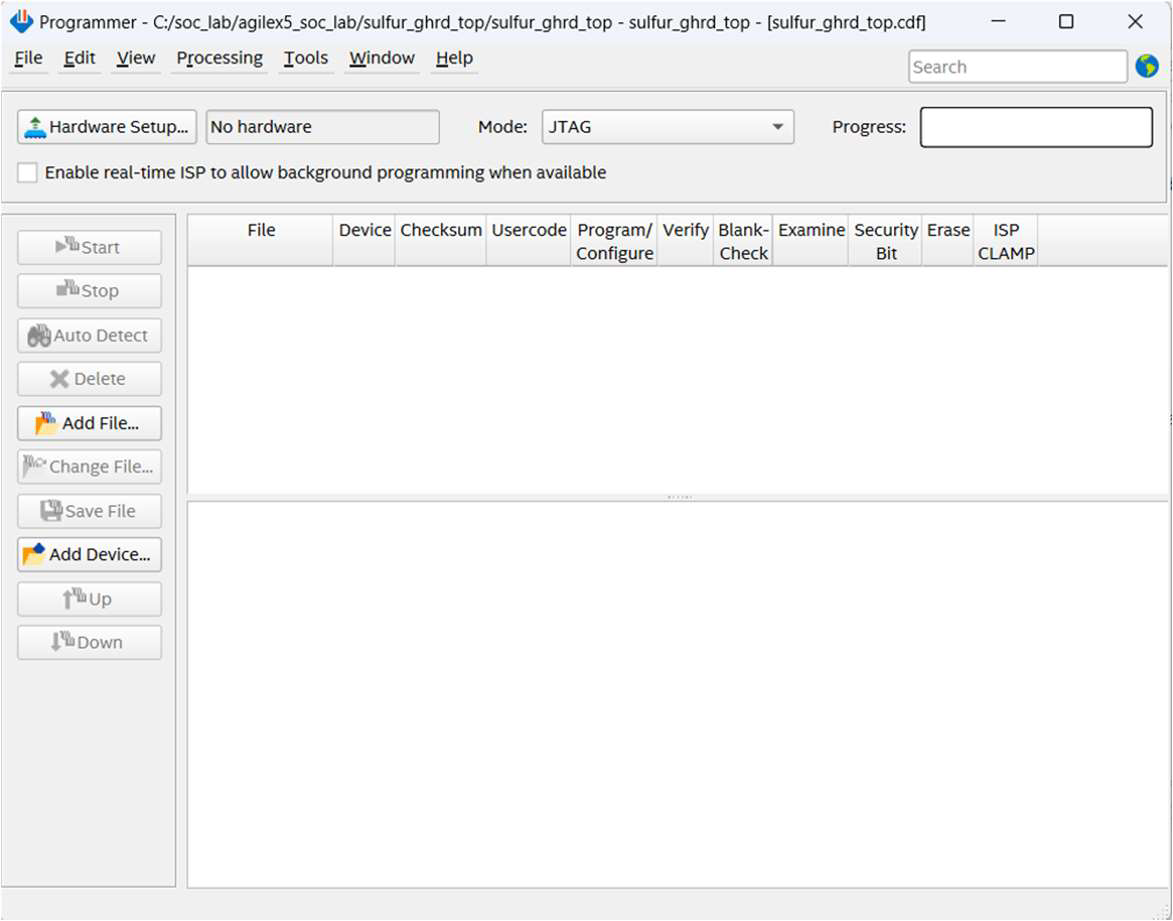Click the Save File disk icon

point(52,511)
